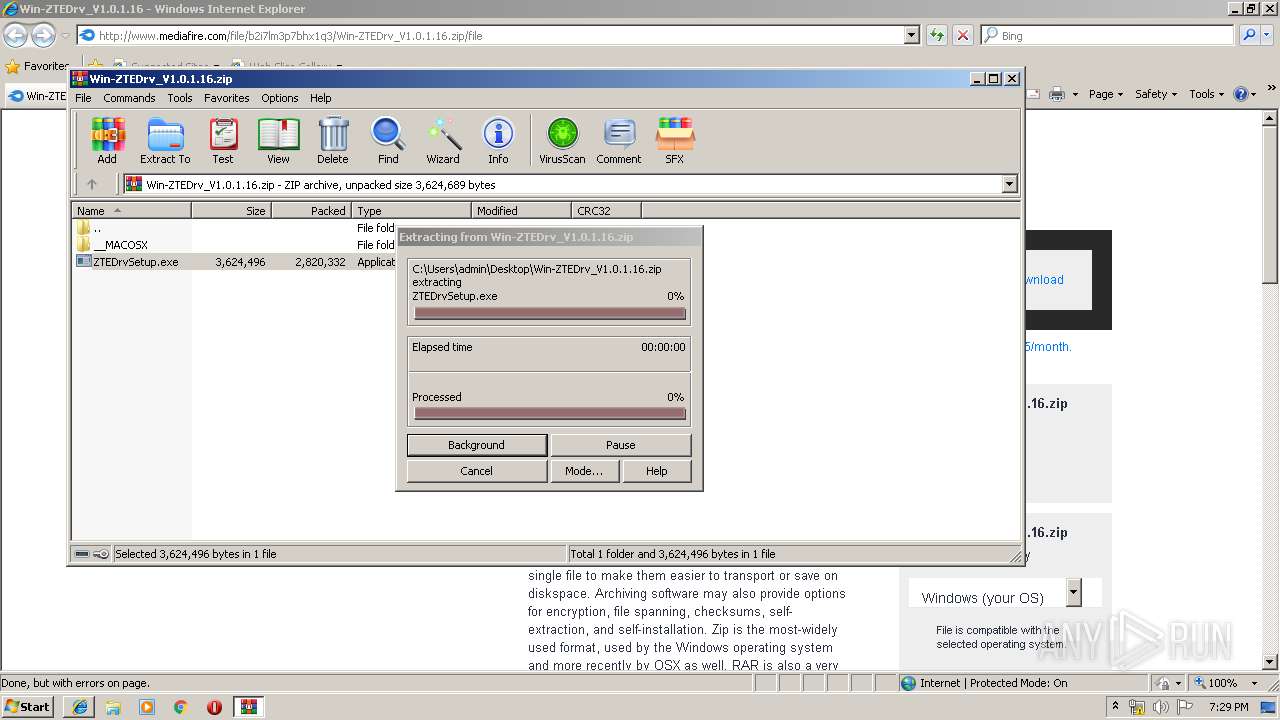
Task: Click the Add toolbar icon in WinRAR
Action: coord(107,140)
